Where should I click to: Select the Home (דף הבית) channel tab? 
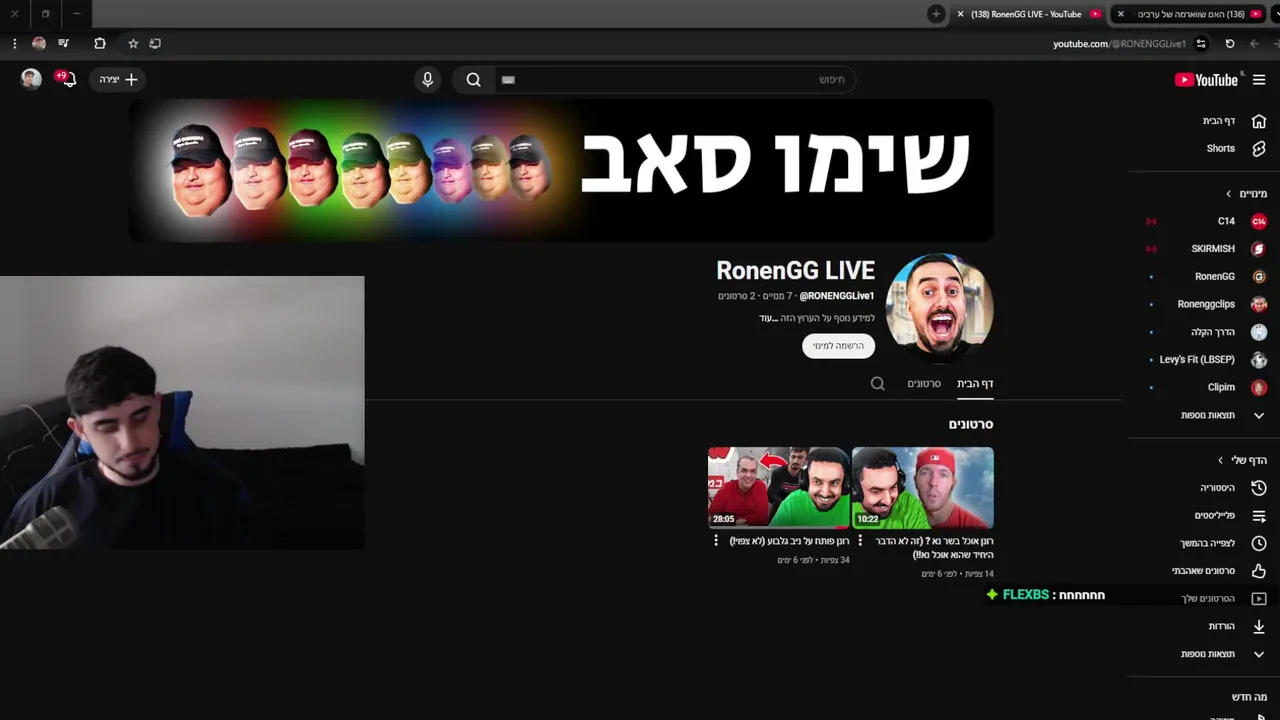pos(975,383)
